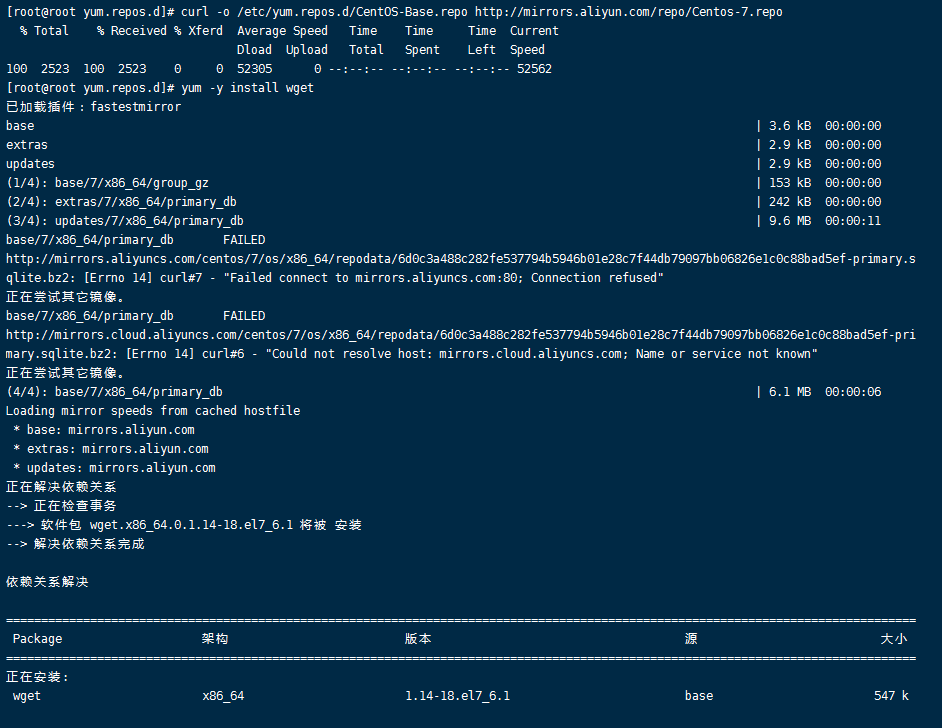Click the mirrors.cloud.aliyuncs.com repodata URL
Viewport: 942px width, 728px height.
461,344
